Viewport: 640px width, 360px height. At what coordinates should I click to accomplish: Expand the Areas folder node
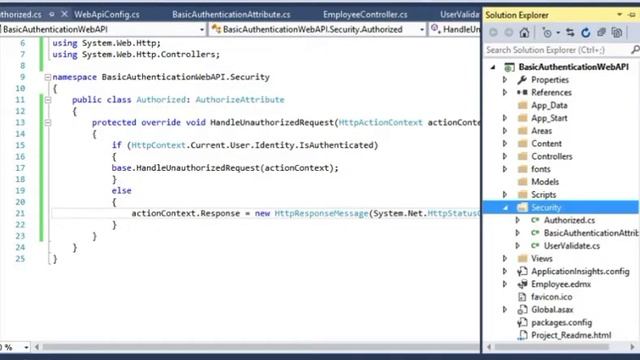[x=505, y=131]
